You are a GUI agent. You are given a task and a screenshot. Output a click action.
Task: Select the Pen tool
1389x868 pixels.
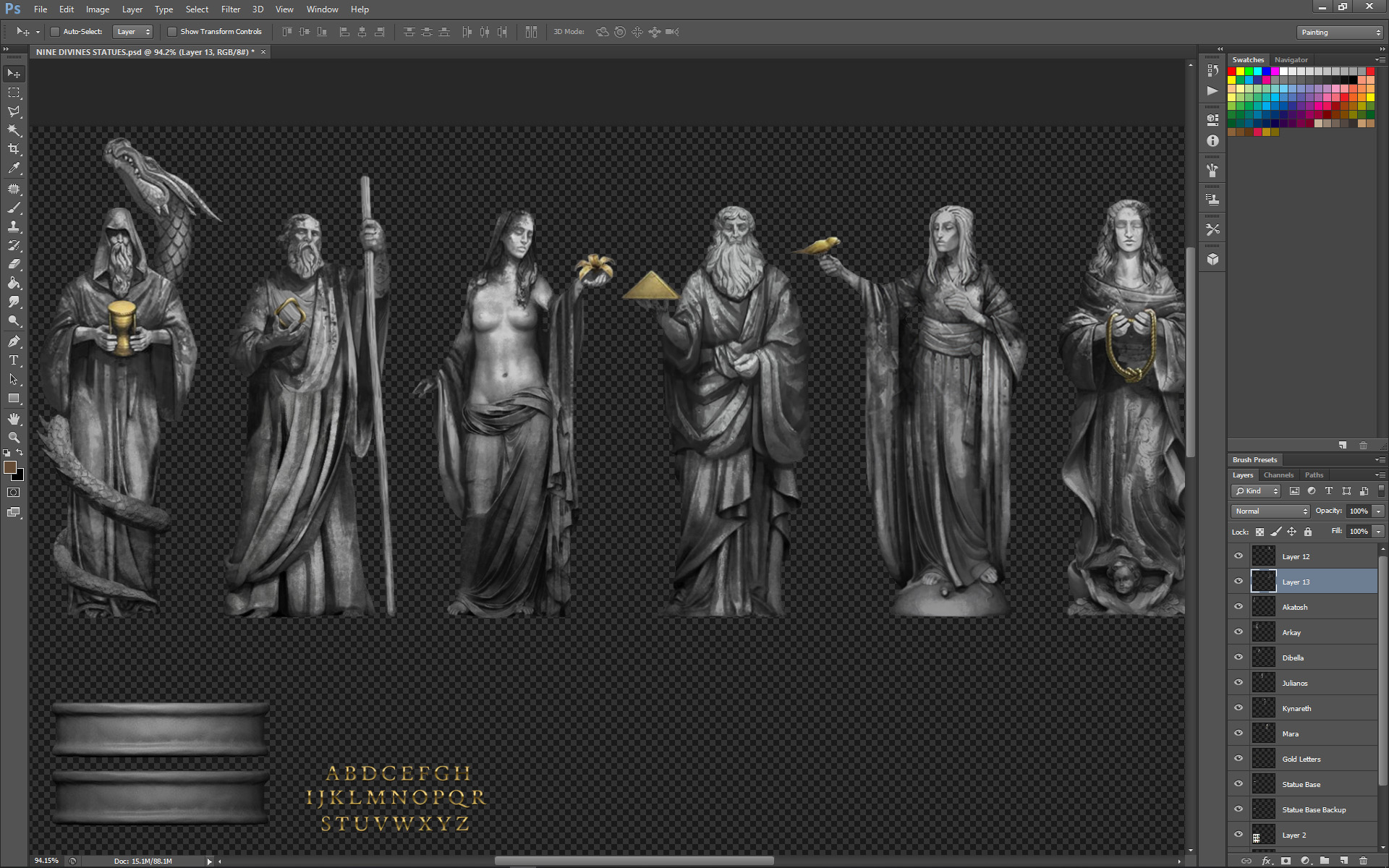pos(14,341)
